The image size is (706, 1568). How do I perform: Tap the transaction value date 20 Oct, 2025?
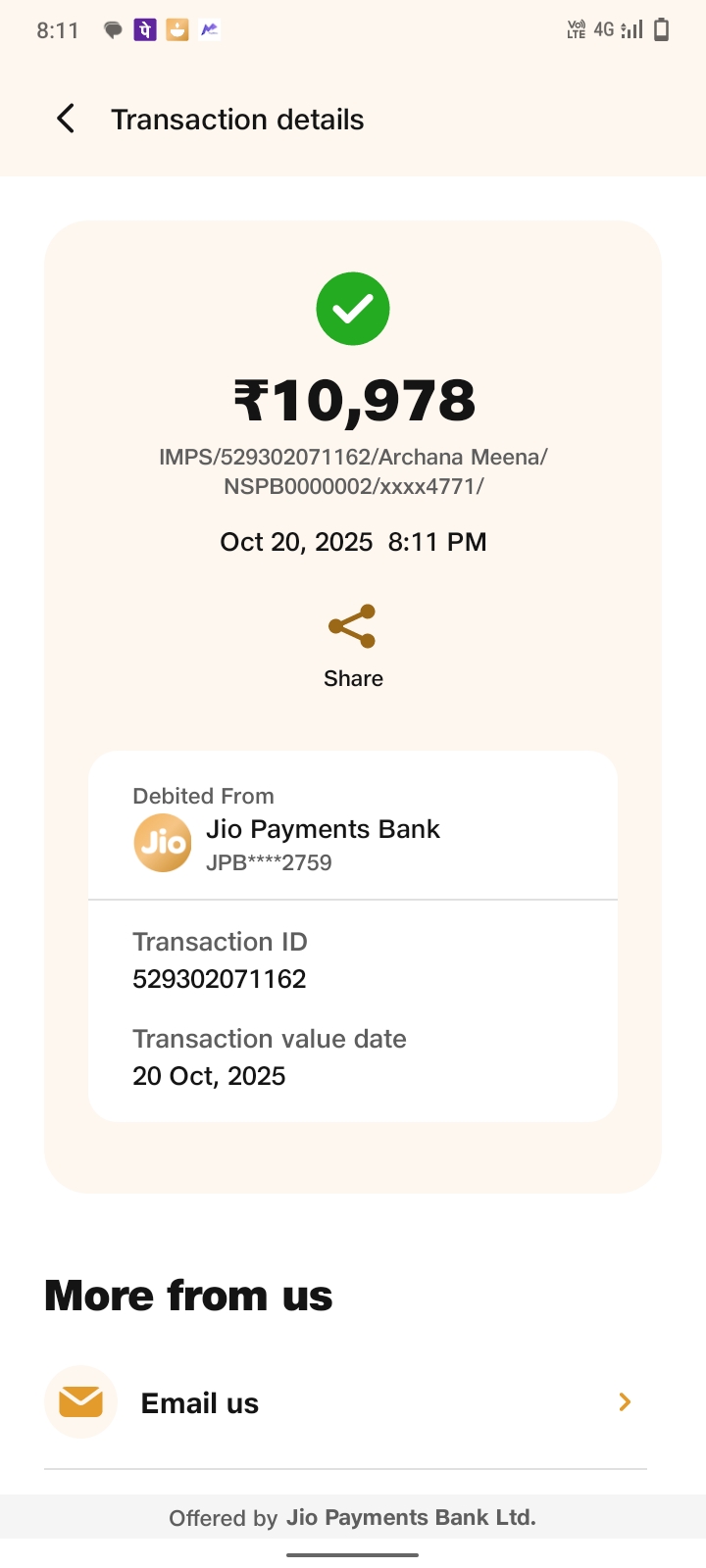[209, 1076]
